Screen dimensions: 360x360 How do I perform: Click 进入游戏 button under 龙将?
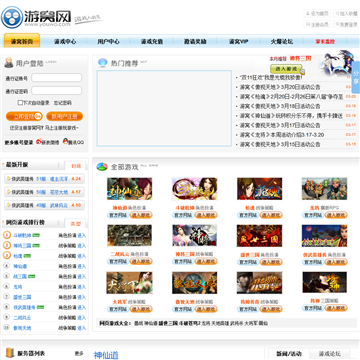click(336, 215)
